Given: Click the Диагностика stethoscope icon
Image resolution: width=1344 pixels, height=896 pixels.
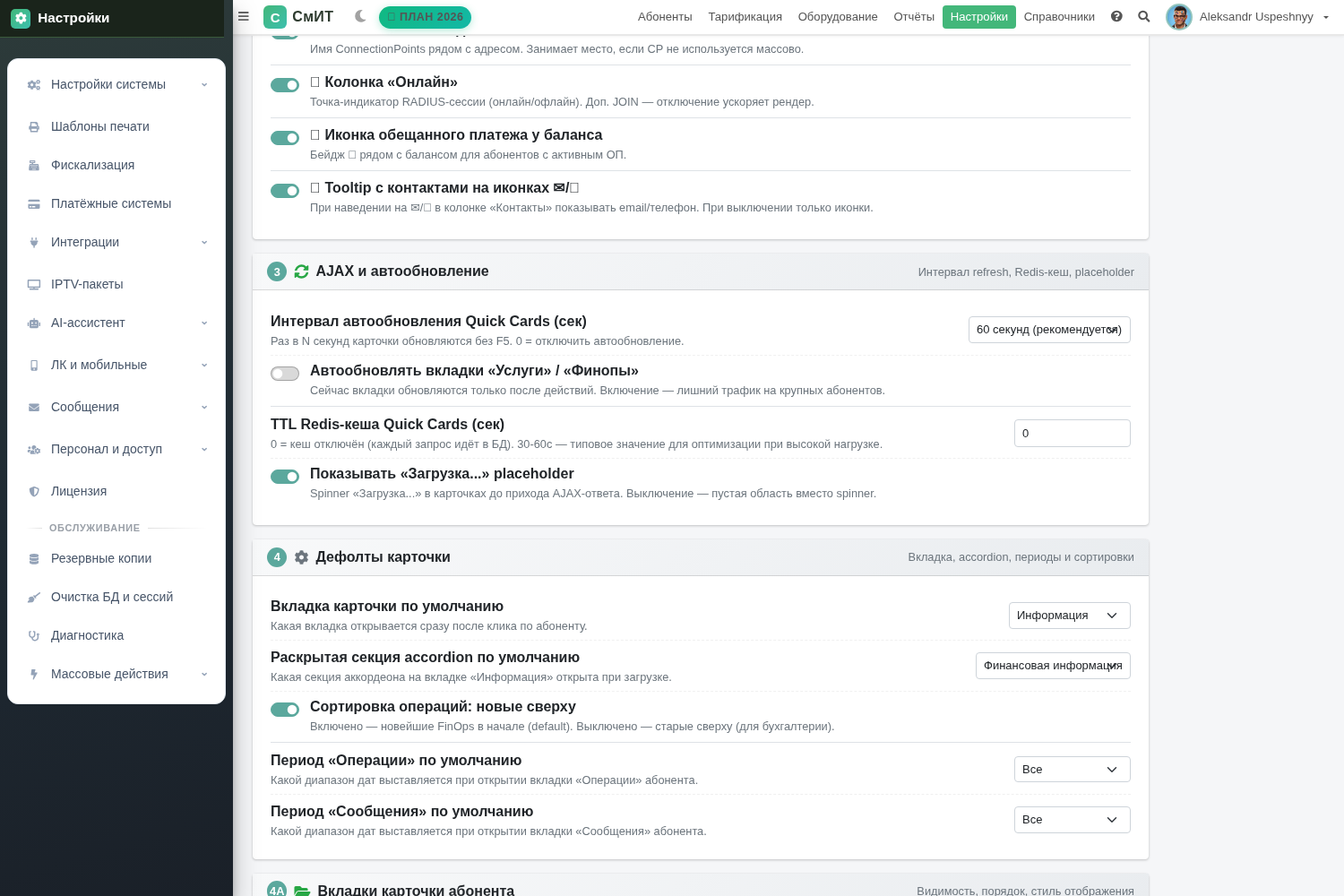Looking at the screenshot, I should (x=34, y=636).
